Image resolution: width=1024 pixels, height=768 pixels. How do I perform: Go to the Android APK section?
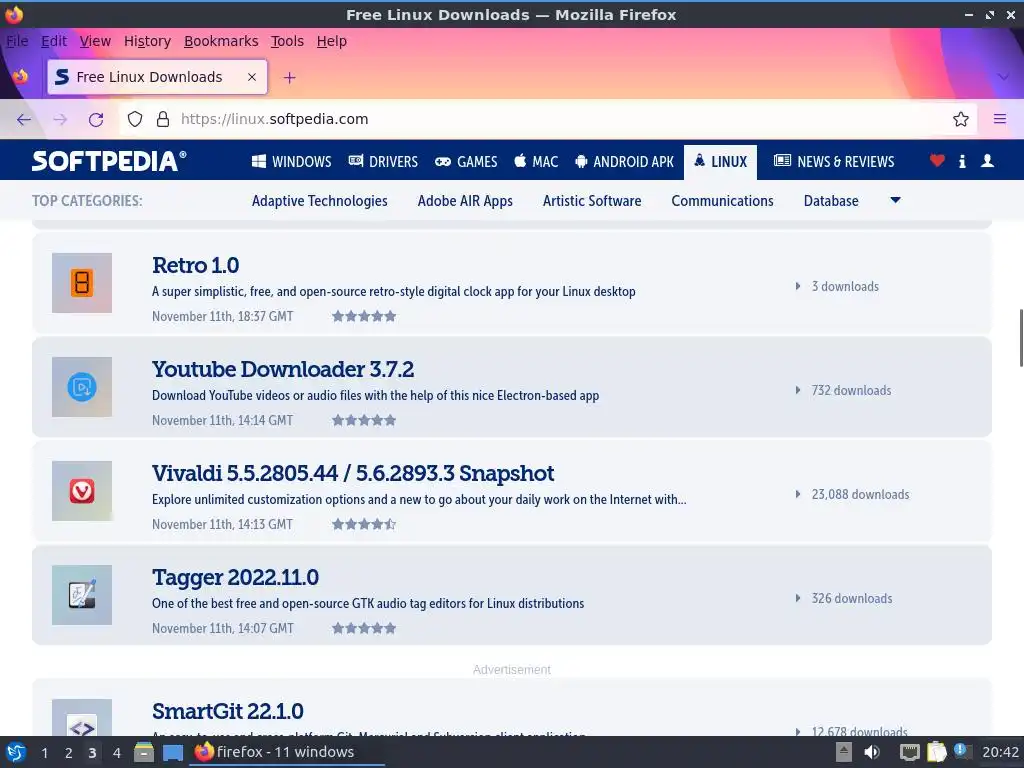[x=624, y=161]
